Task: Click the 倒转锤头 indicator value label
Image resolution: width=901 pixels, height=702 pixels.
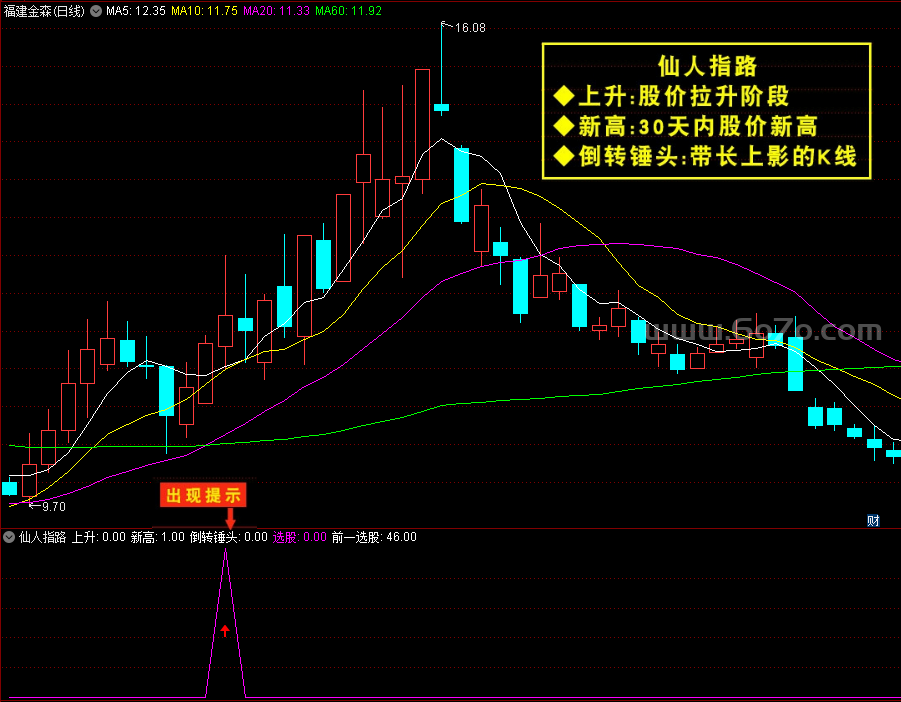Action: coord(229,537)
